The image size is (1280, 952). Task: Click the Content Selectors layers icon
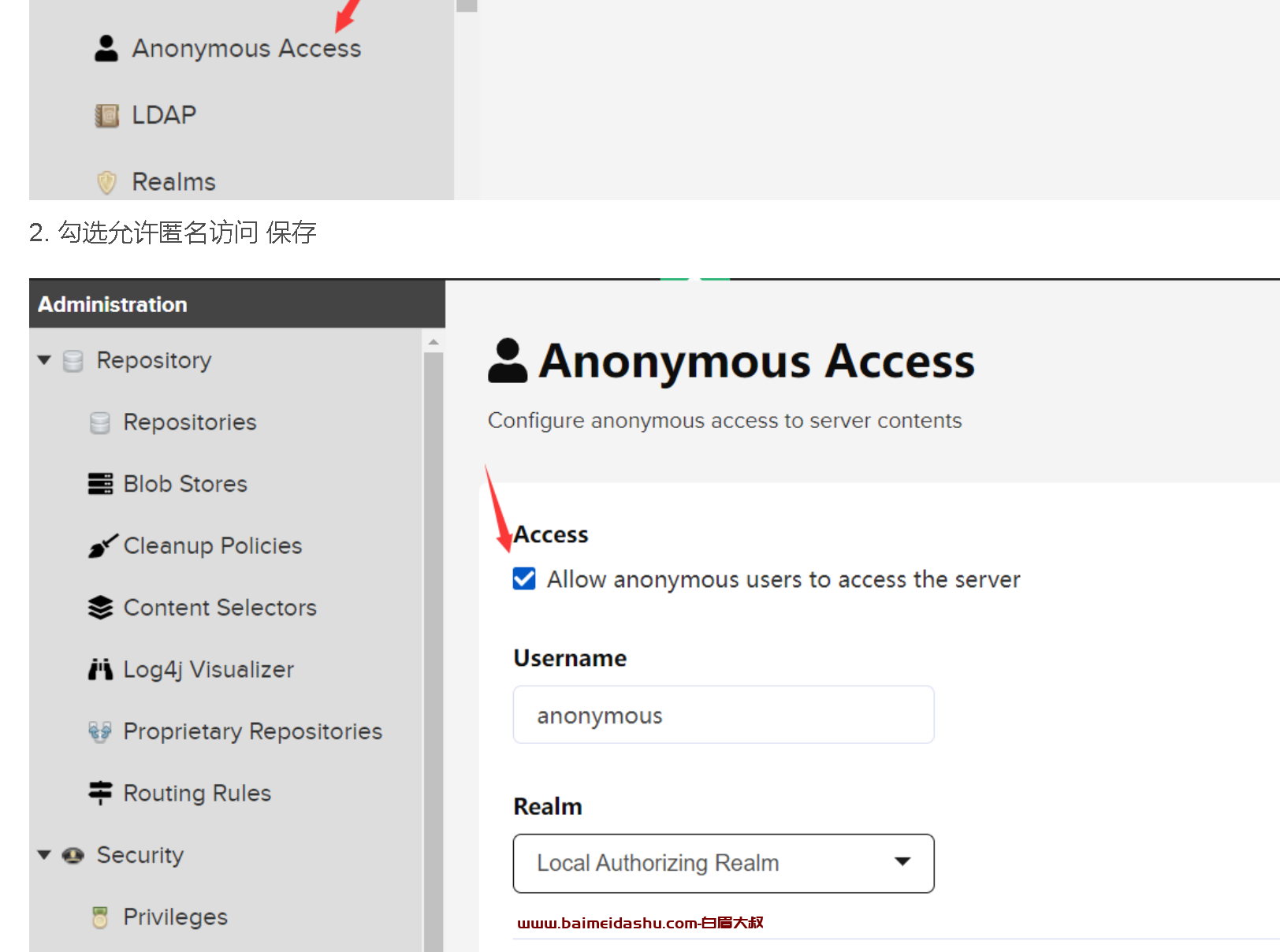[100, 608]
